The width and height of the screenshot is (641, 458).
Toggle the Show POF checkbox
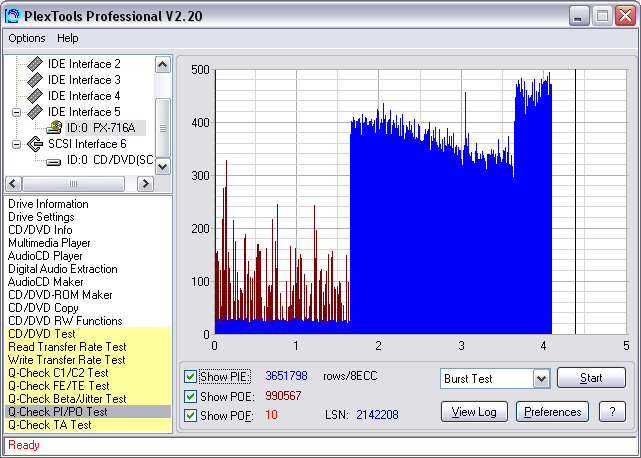pyautogui.click(x=190, y=415)
